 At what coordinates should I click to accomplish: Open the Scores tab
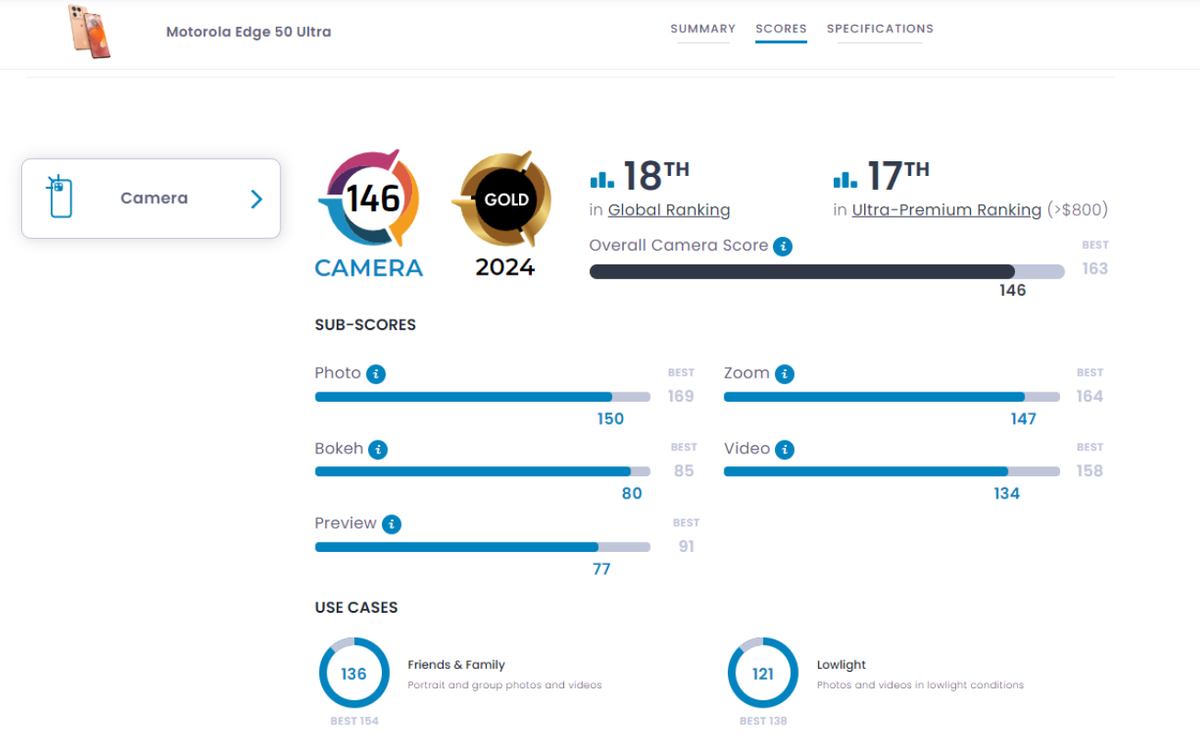coord(781,29)
